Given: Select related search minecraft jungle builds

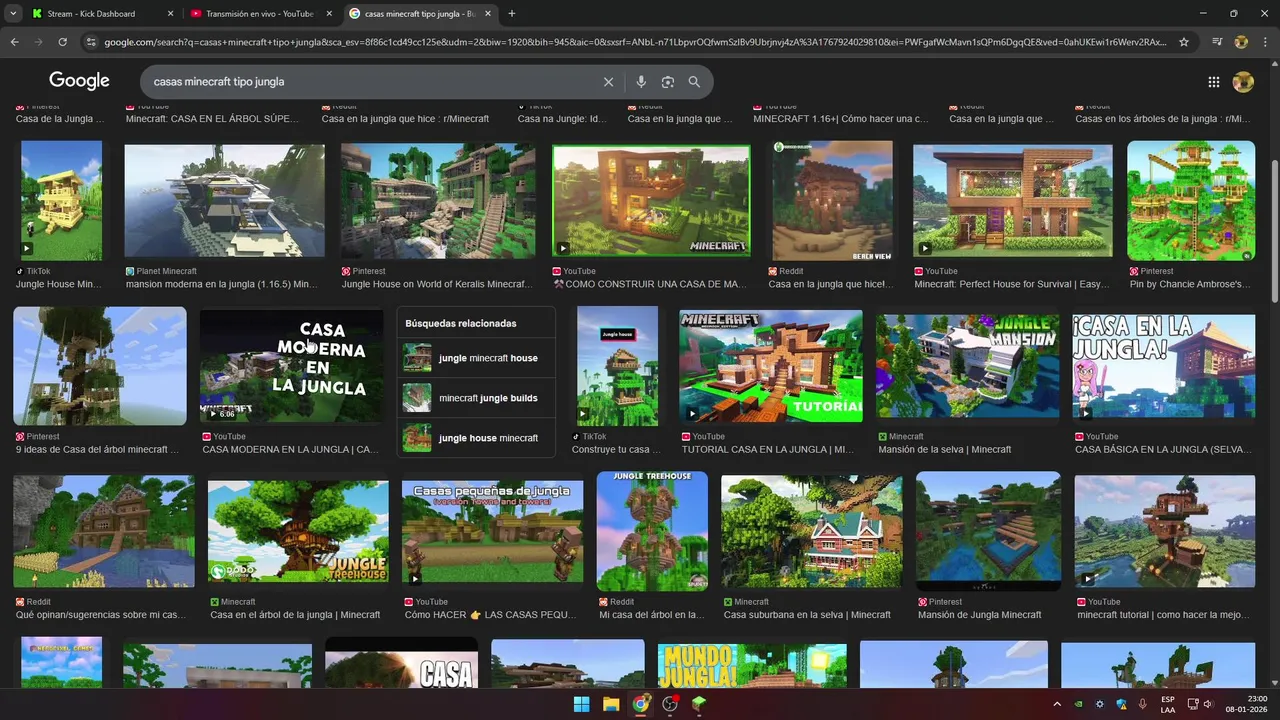Looking at the screenshot, I should coord(476,398).
